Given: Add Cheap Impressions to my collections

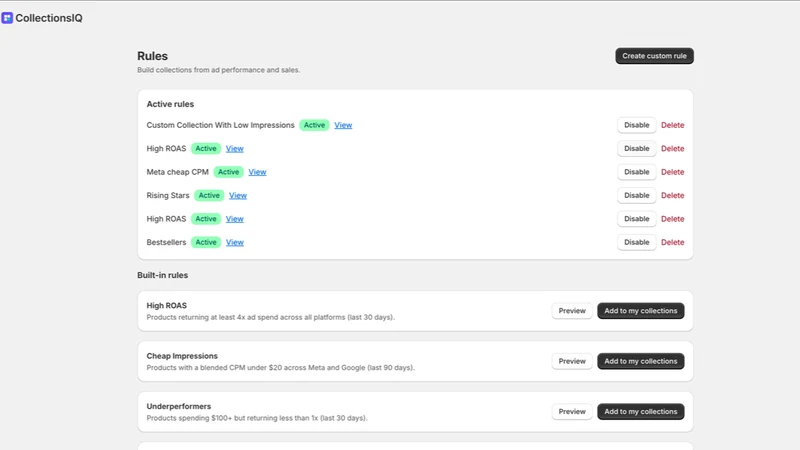Looking at the screenshot, I should [x=641, y=361].
